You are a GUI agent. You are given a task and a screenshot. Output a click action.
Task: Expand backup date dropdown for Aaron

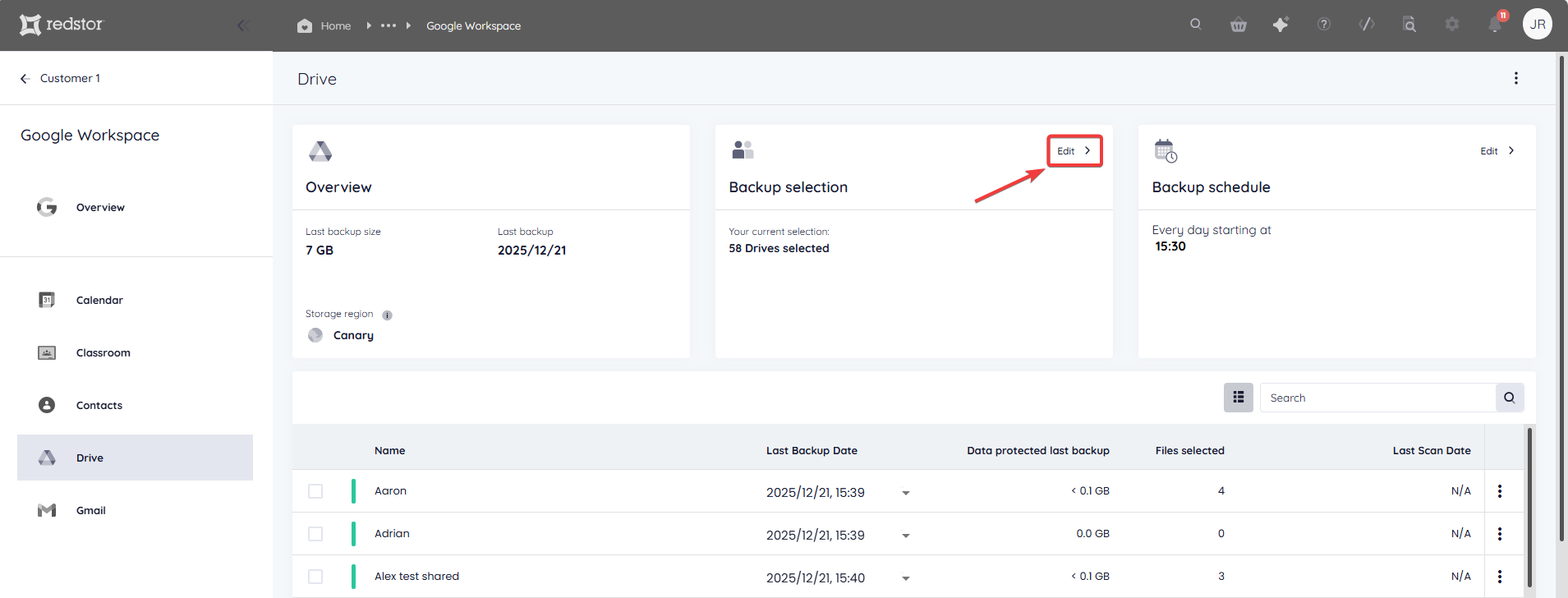coord(906,493)
